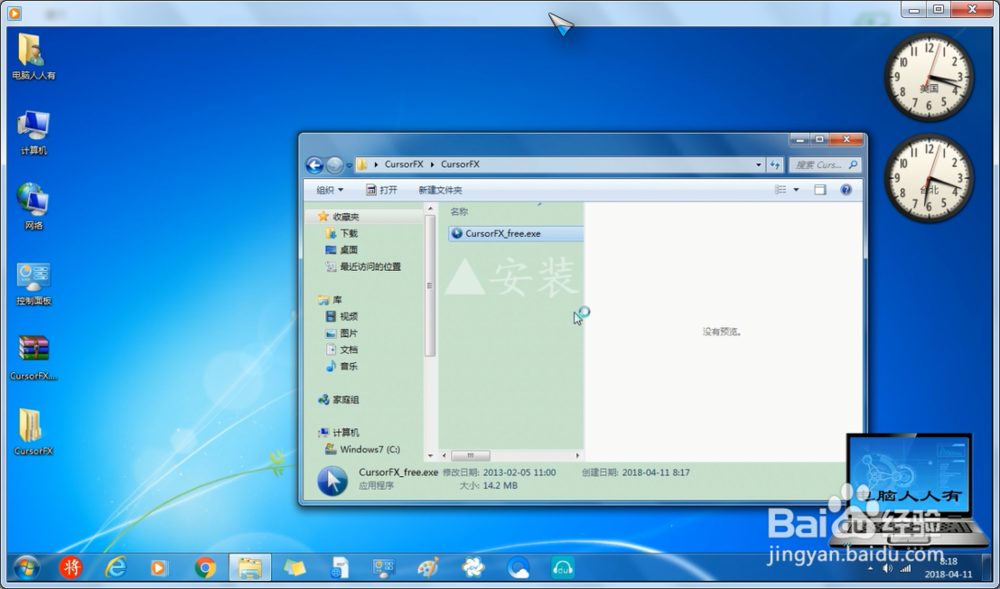Expand the address bar history dropdown
The image size is (1000, 589).
coord(758,164)
